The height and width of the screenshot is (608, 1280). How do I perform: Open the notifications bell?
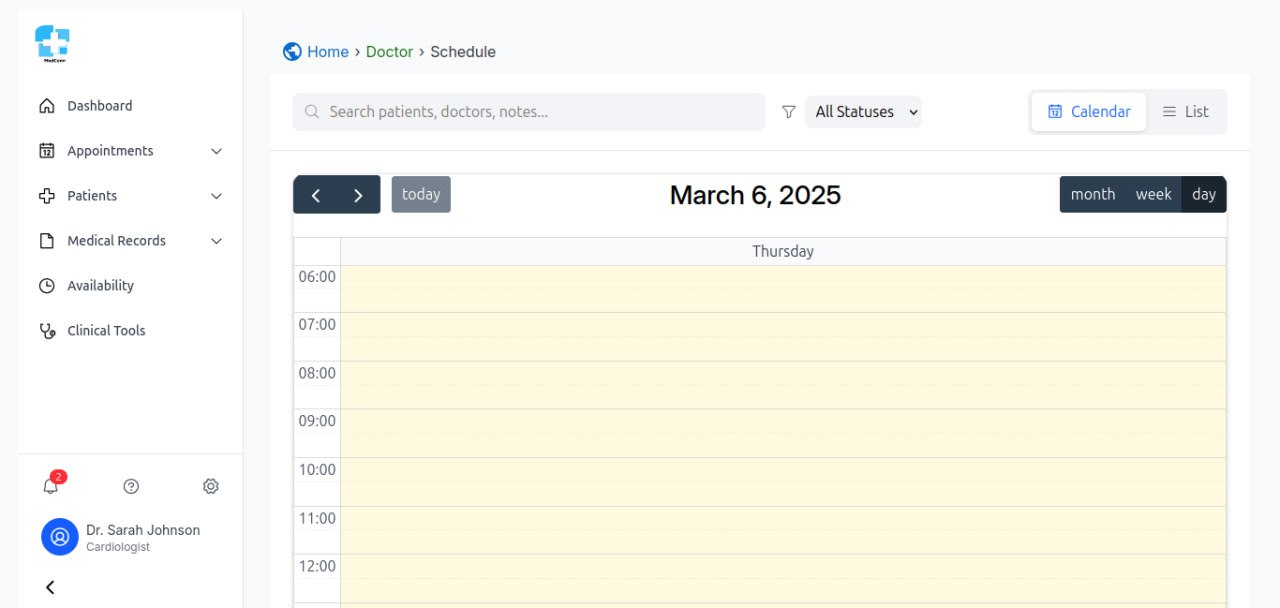click(x=50, y=486)
